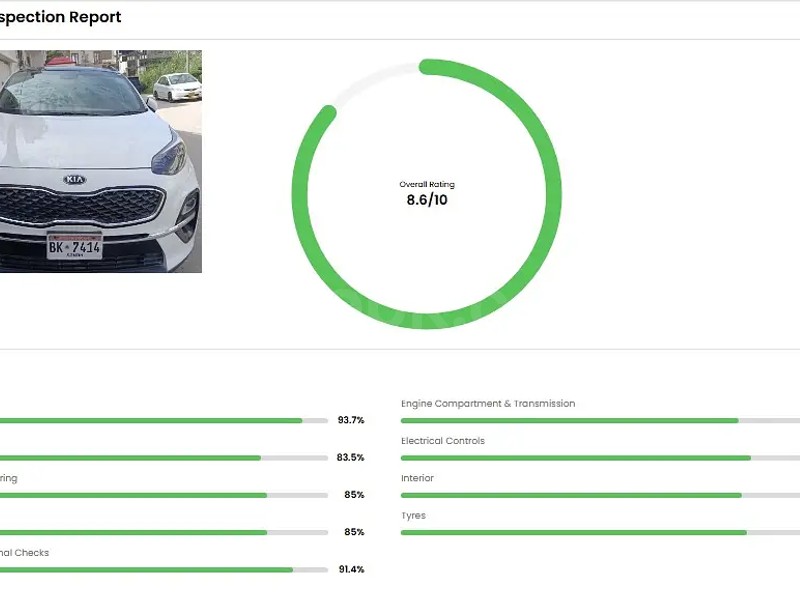Image resolution: width=800 pixels, height=600 pixels.
Task: Open the Engine Compartment & Transmission section
Action: [x=487, y=403]
